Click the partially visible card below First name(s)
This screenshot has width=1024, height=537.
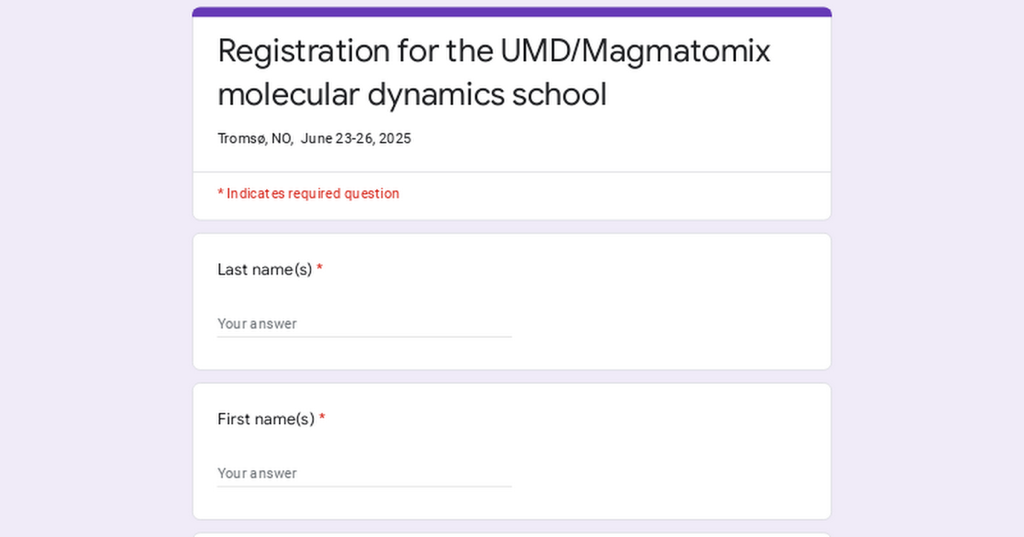click(x=512, y=534)
